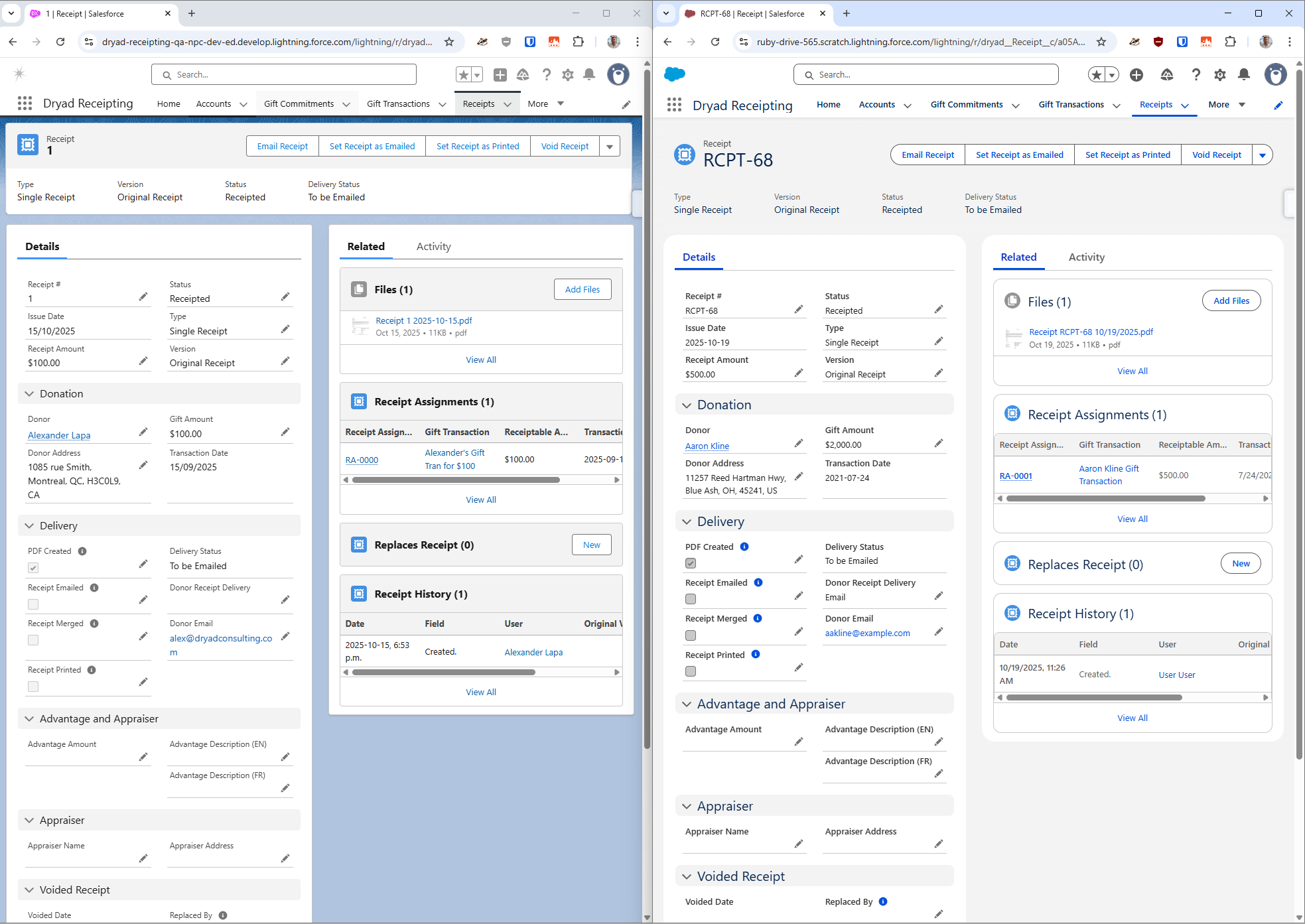Collapse Delivery section in left window
The width and height of the screenshot is (1305, 924).
point(29,526)
